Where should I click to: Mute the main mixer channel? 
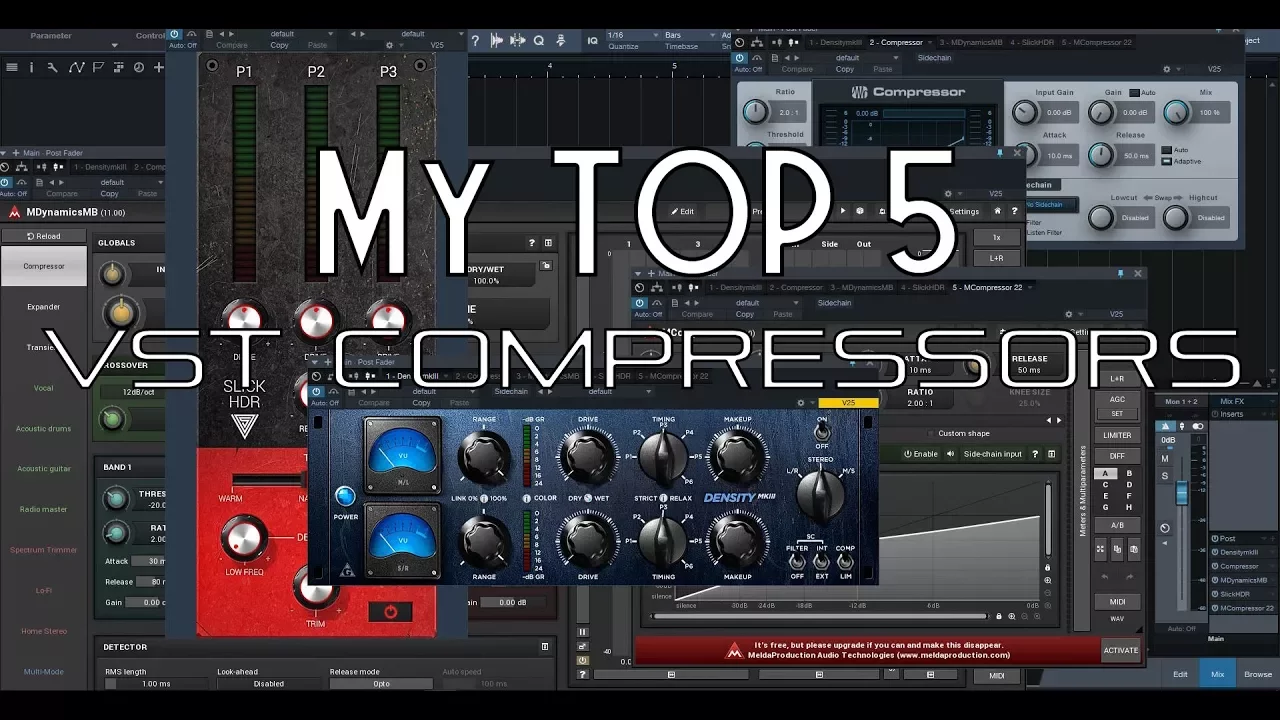coord(1165,459)
